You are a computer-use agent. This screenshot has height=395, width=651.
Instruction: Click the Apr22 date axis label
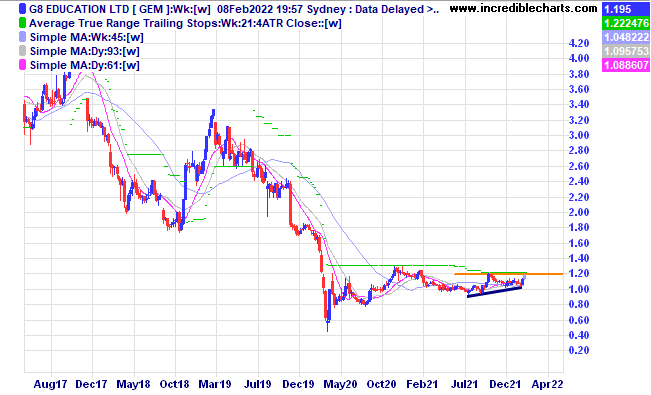click(547, 384)
